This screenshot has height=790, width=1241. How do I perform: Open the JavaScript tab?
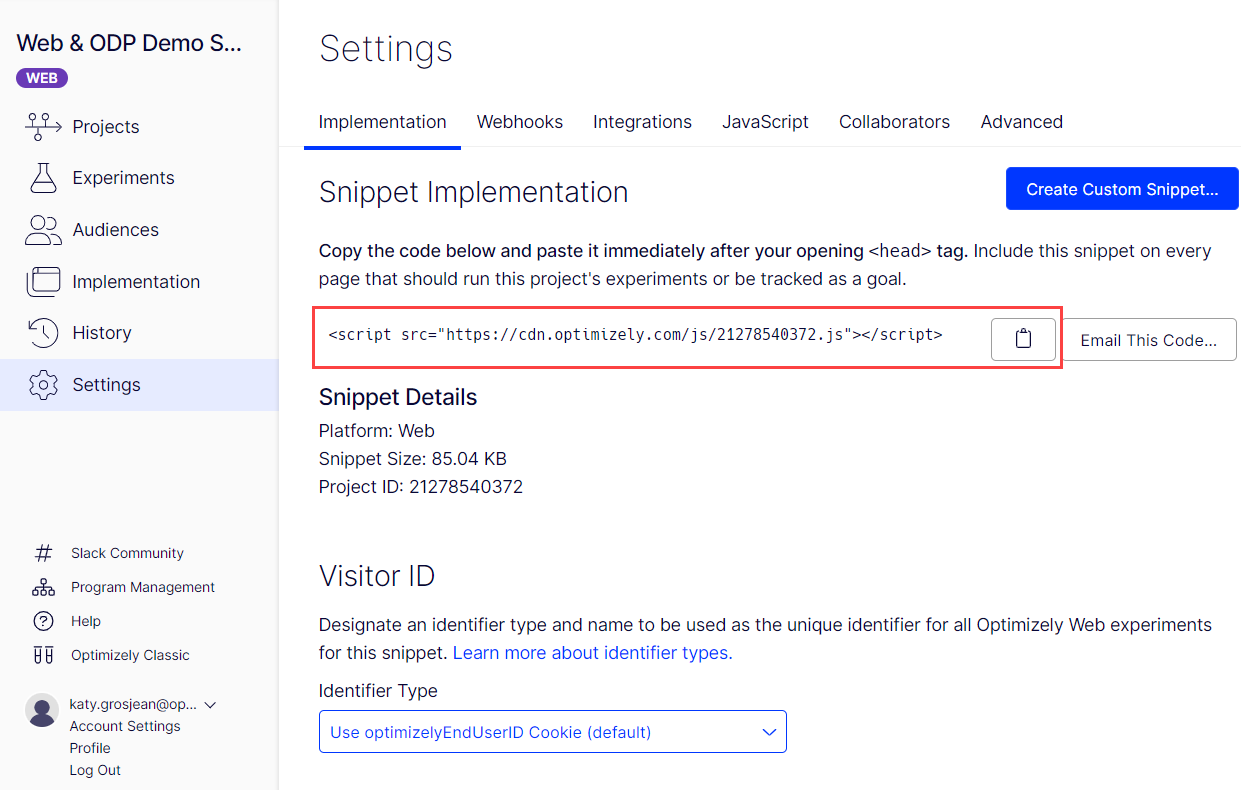(x=765, y=122)
